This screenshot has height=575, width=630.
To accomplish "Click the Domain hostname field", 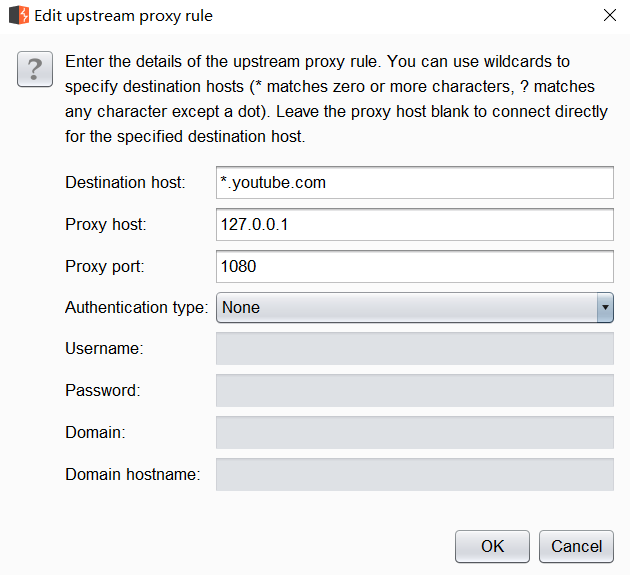I will [414, 475].
